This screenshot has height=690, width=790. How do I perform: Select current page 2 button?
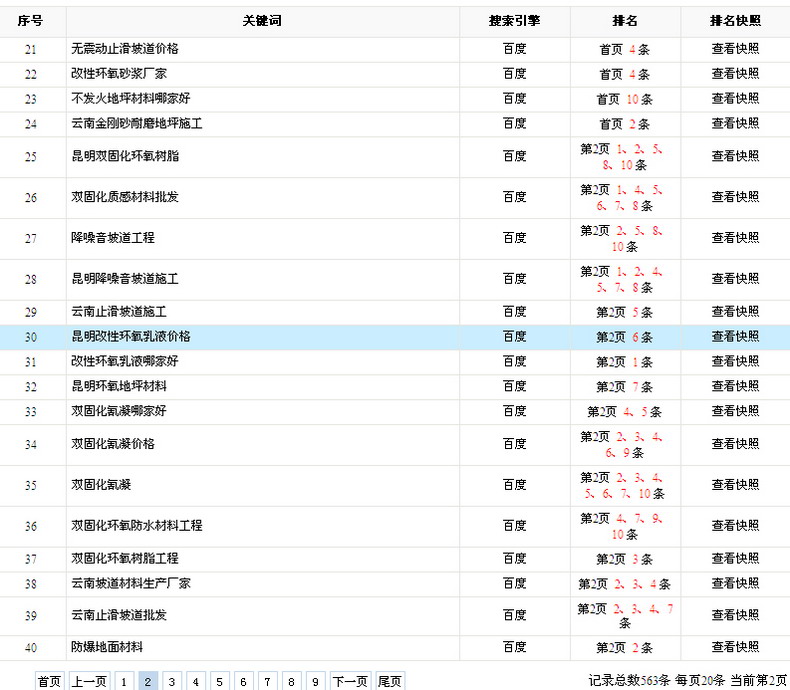coord(148,681)
